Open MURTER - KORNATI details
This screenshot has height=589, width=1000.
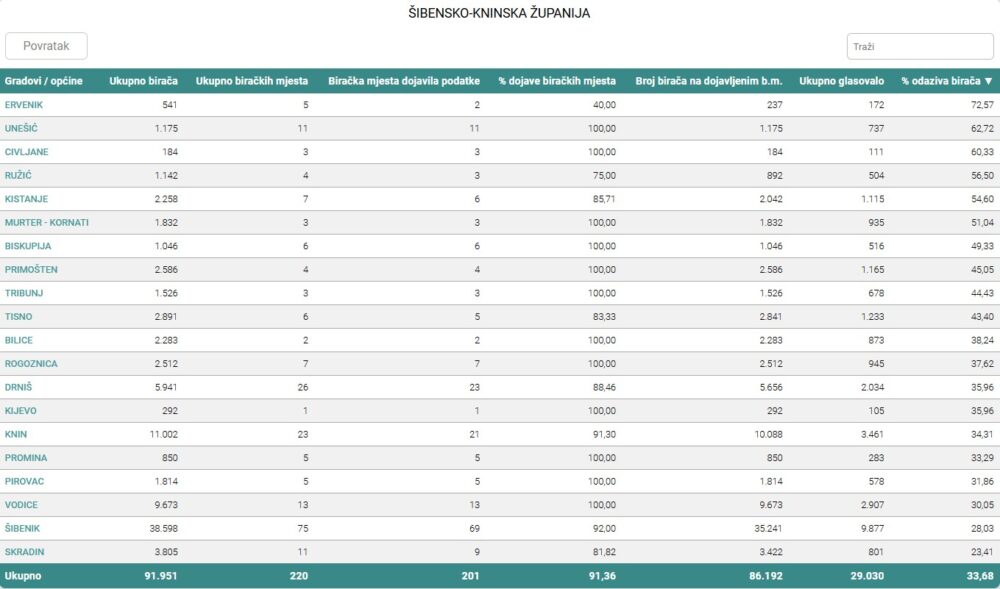click(x=47, y=222)
